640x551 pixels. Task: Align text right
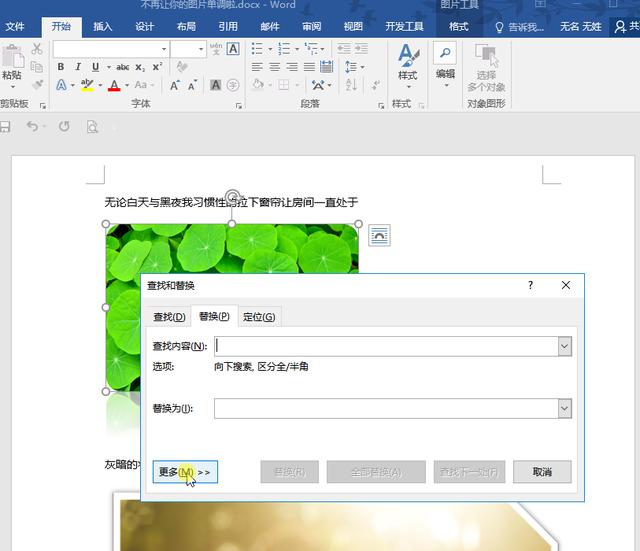[x=292, y=67]
